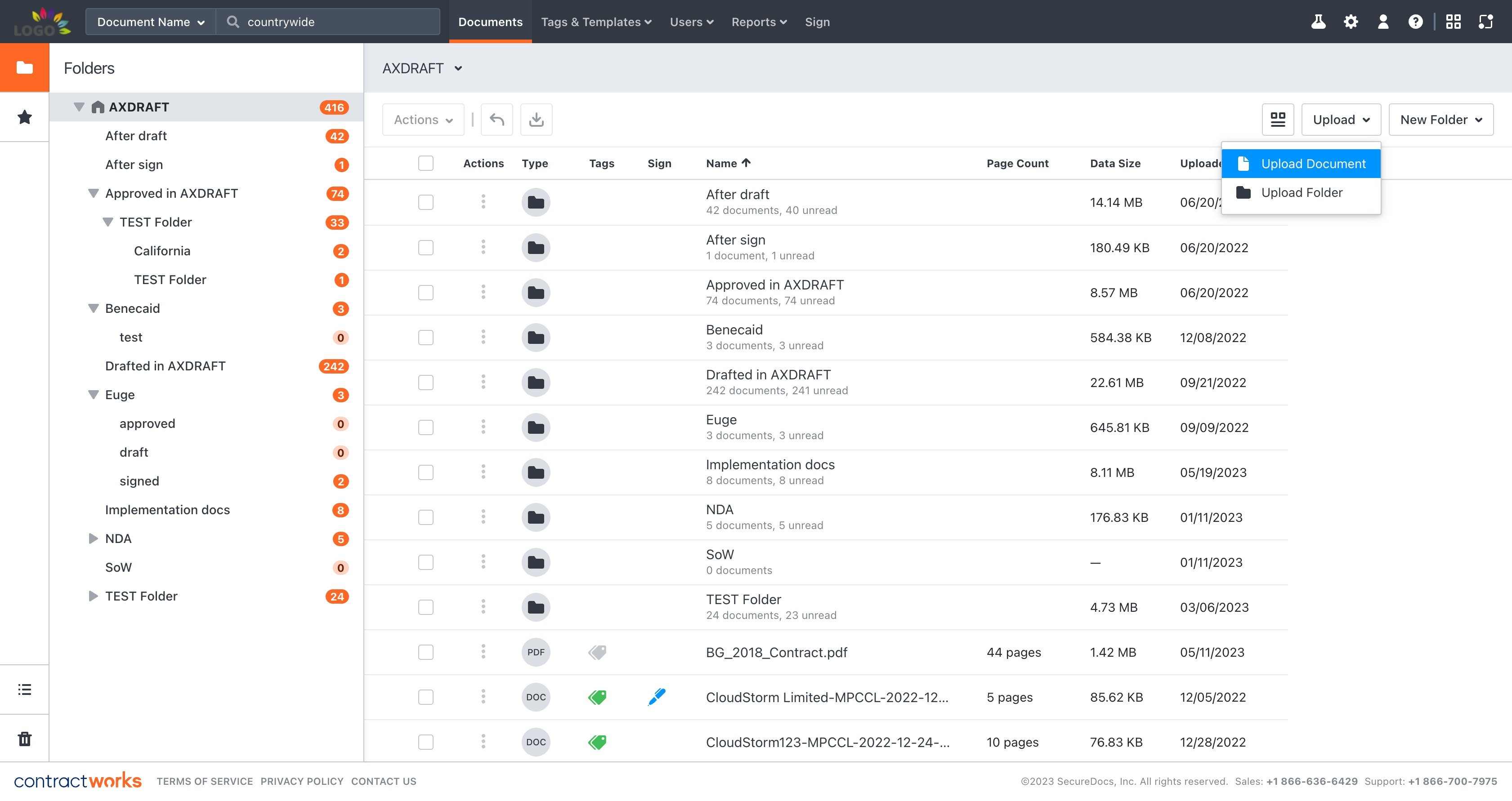The height and width of the screenshot is (801, 1512).
Task: Click the green tag on CloudStorm123 document
Action: click(597, 742)
